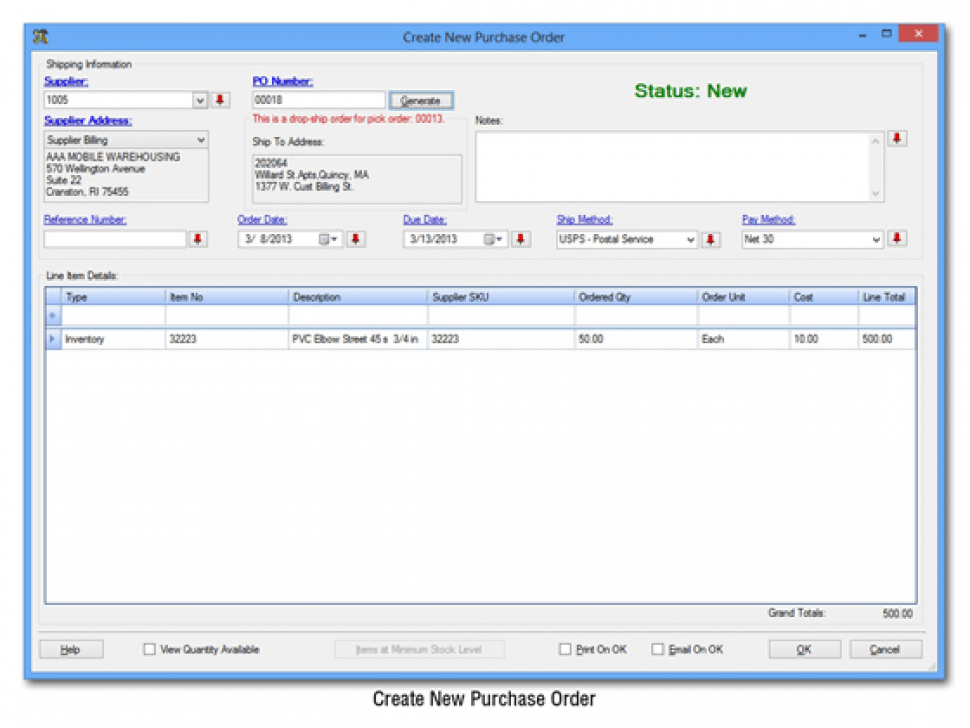The width and height of the screenshot is (970, 728).
Task: Enable Email On OK checkbox
Action: [x=658, y=649]
